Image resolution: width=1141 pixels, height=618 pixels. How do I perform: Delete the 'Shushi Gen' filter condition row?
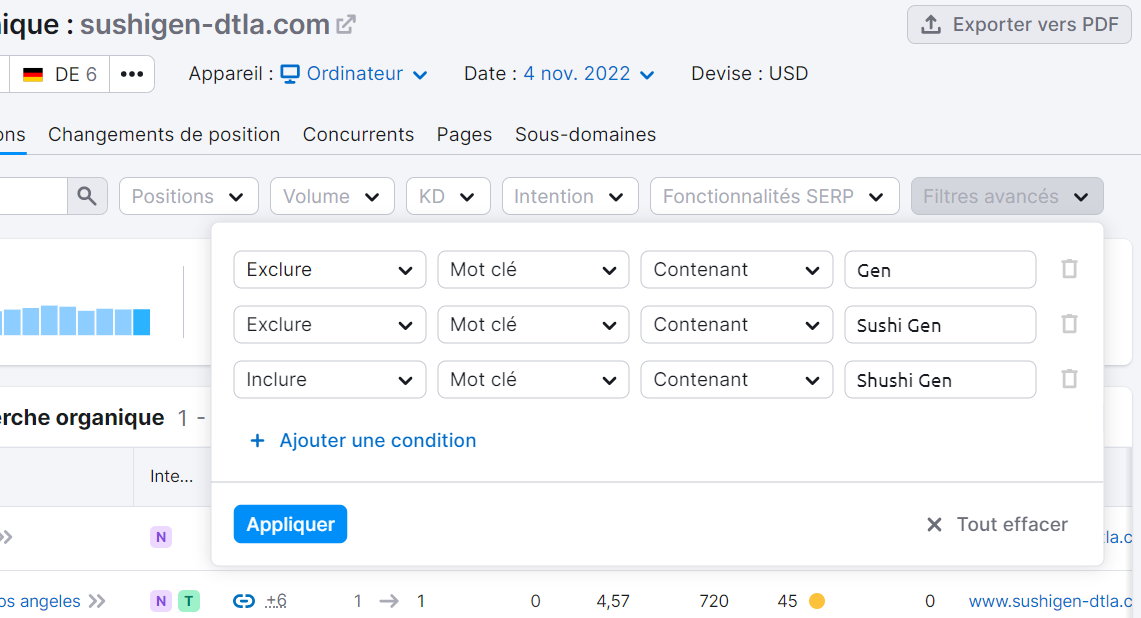click(1069, 379)
